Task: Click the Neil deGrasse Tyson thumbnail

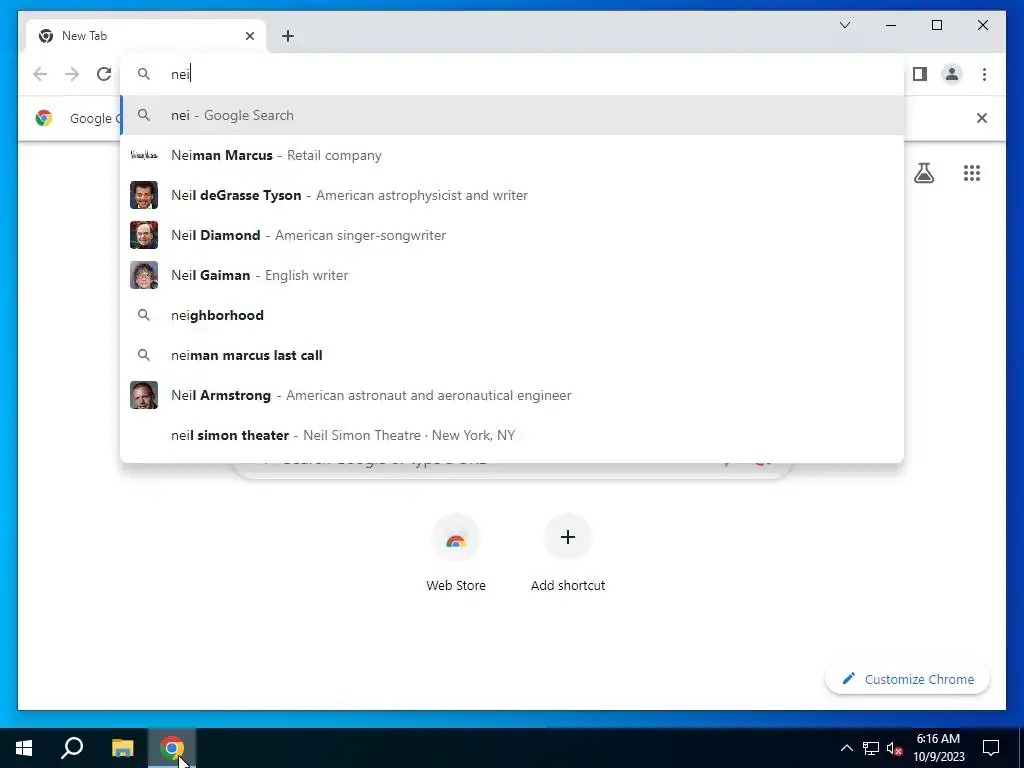Action: coord(144,195)
